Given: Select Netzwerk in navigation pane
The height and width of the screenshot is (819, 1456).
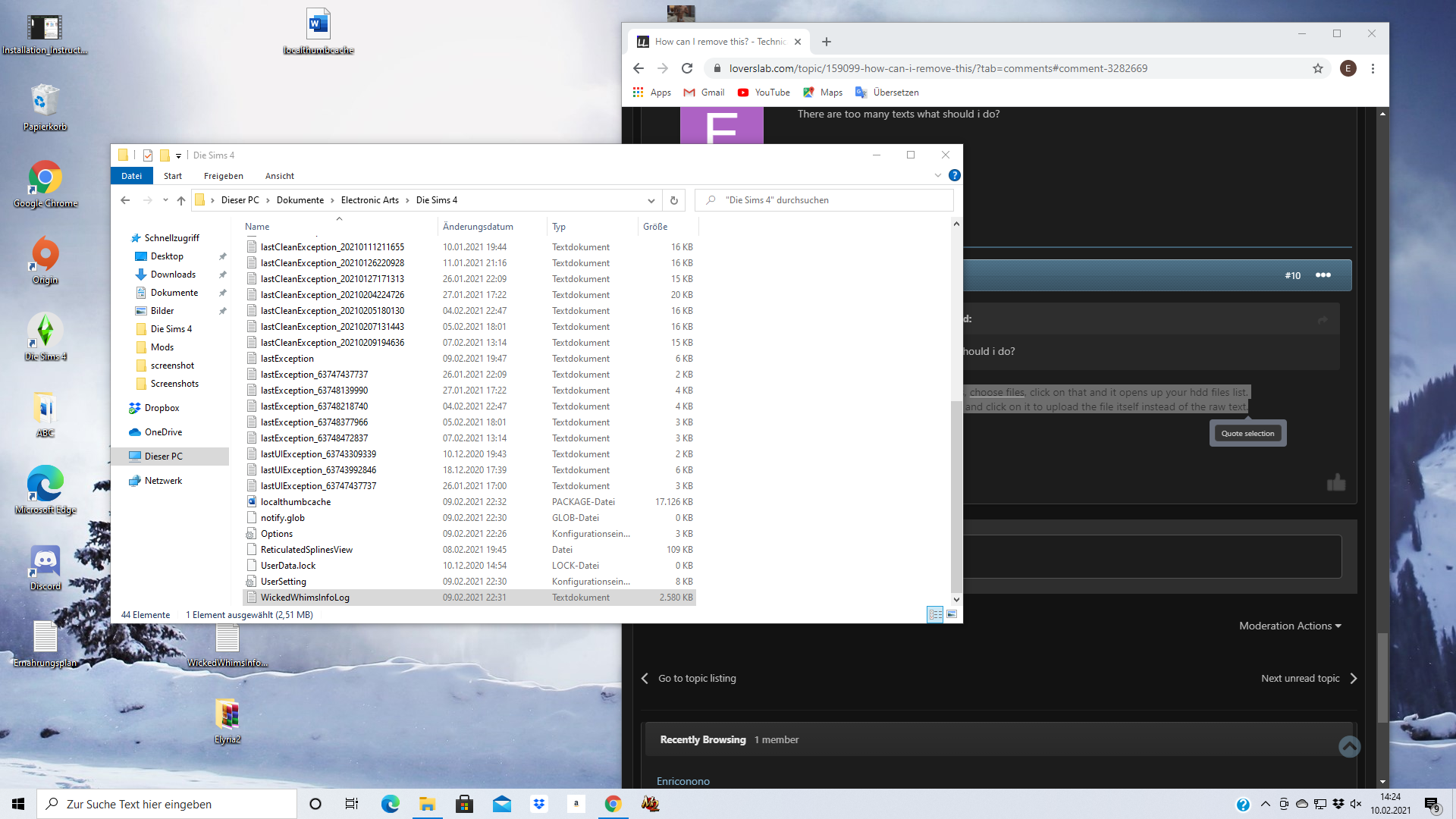Looking at the screenshot, I should [x=163, y=481].
